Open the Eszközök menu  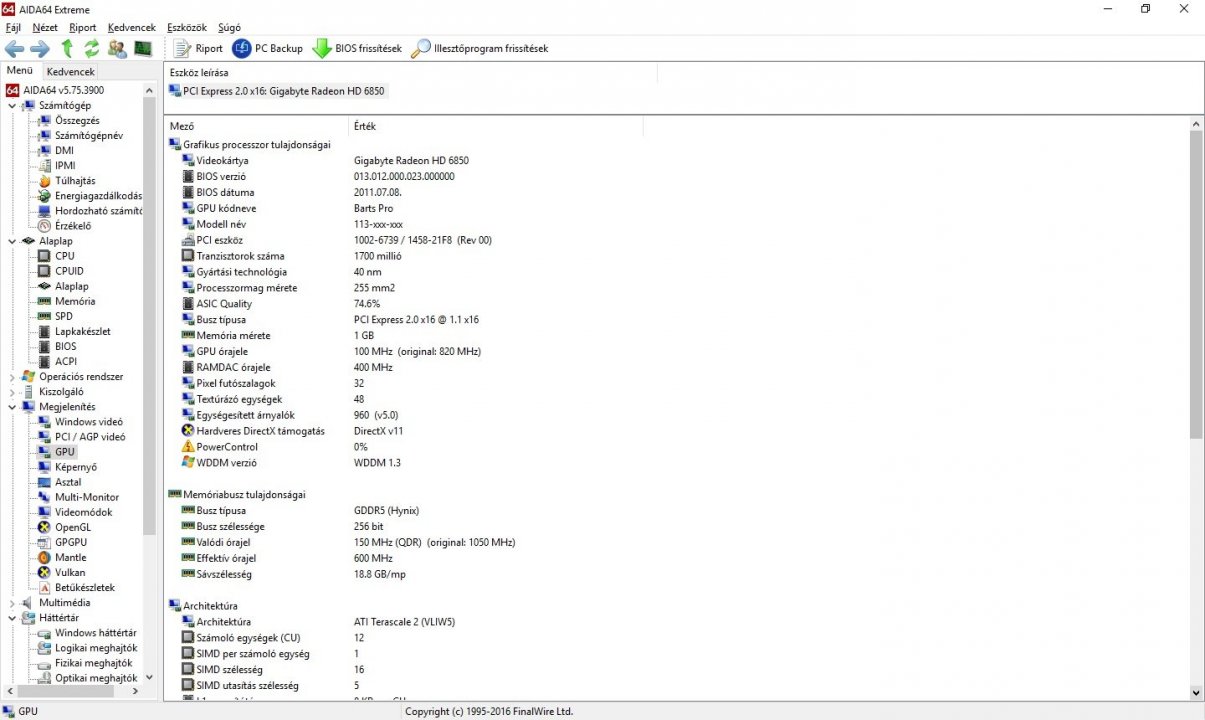tap(187, 27)
